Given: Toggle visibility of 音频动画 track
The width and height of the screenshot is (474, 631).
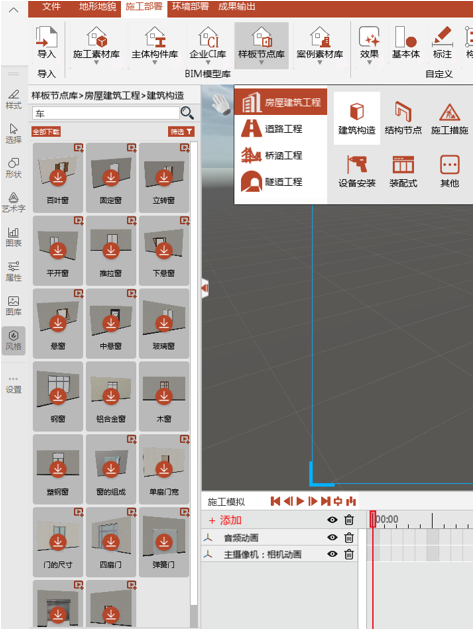Looking at the screenshot, I should (x=332, y=537).
